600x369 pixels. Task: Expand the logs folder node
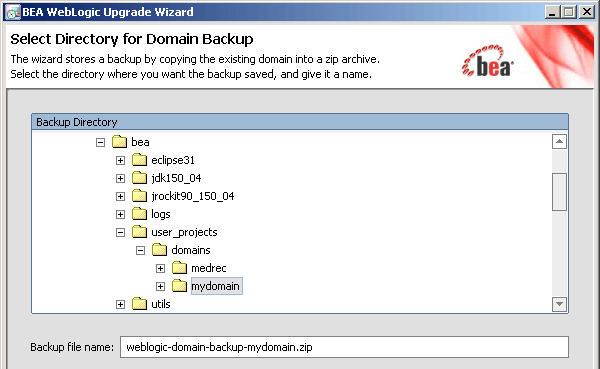click(120, 214)
